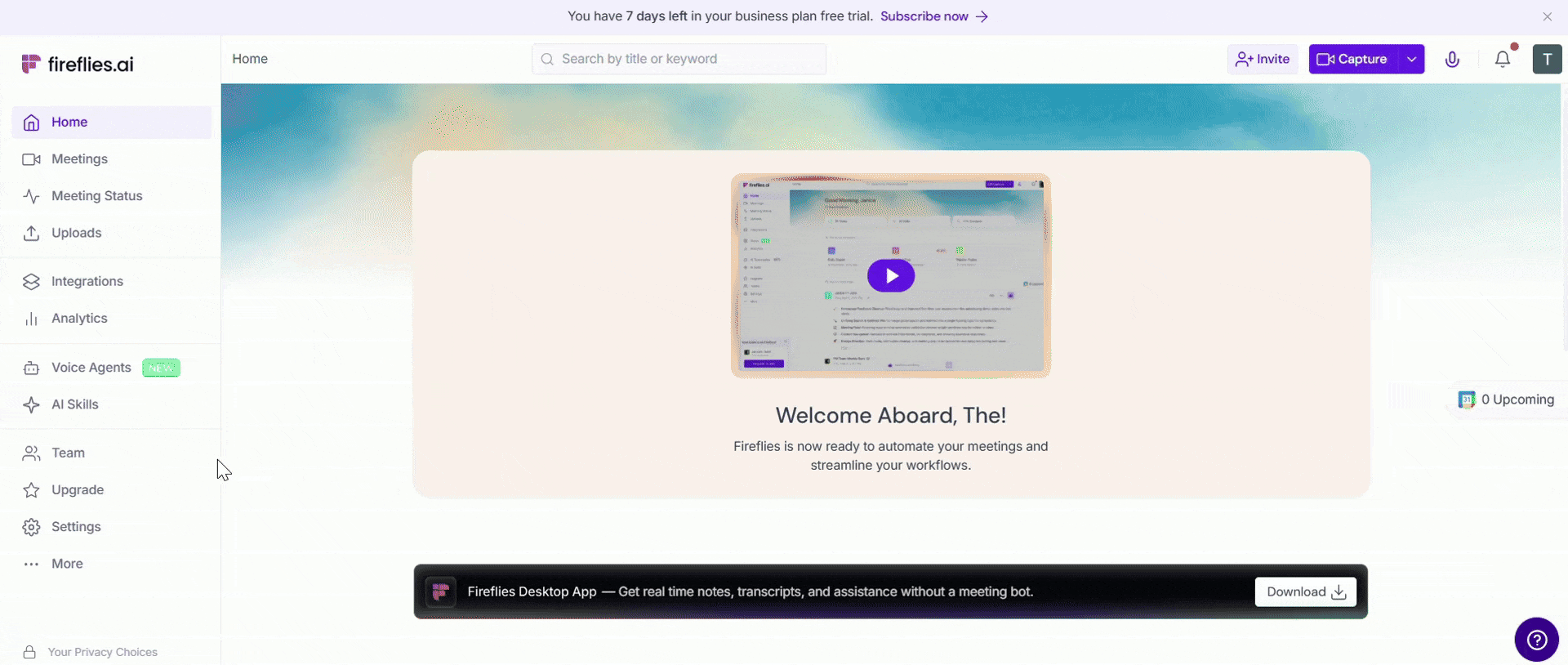Click the AI Skills sparkle icon
Image resolution: width=1568 pixels, height=665 pixels.
(31, 405)
